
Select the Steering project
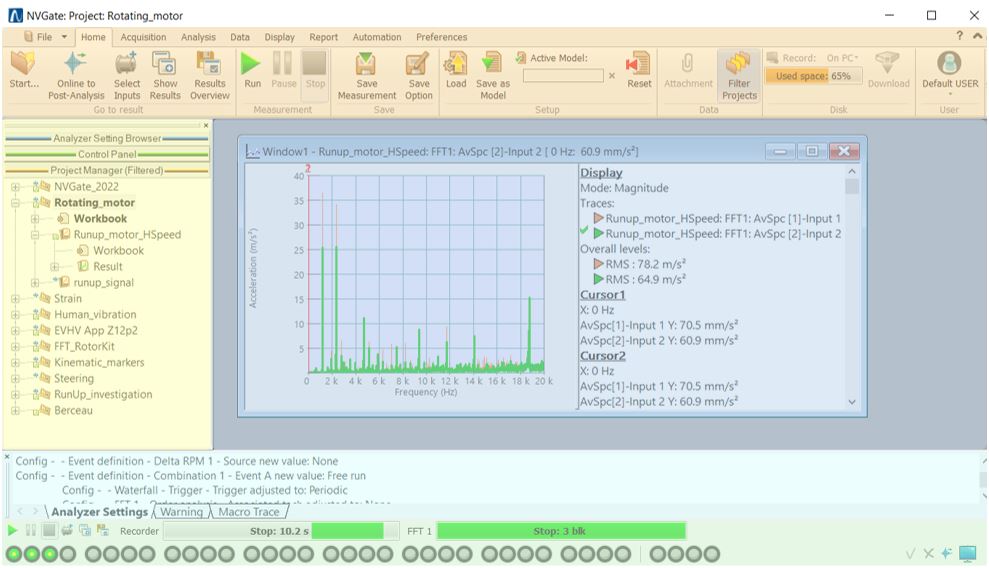click(74, 378)
